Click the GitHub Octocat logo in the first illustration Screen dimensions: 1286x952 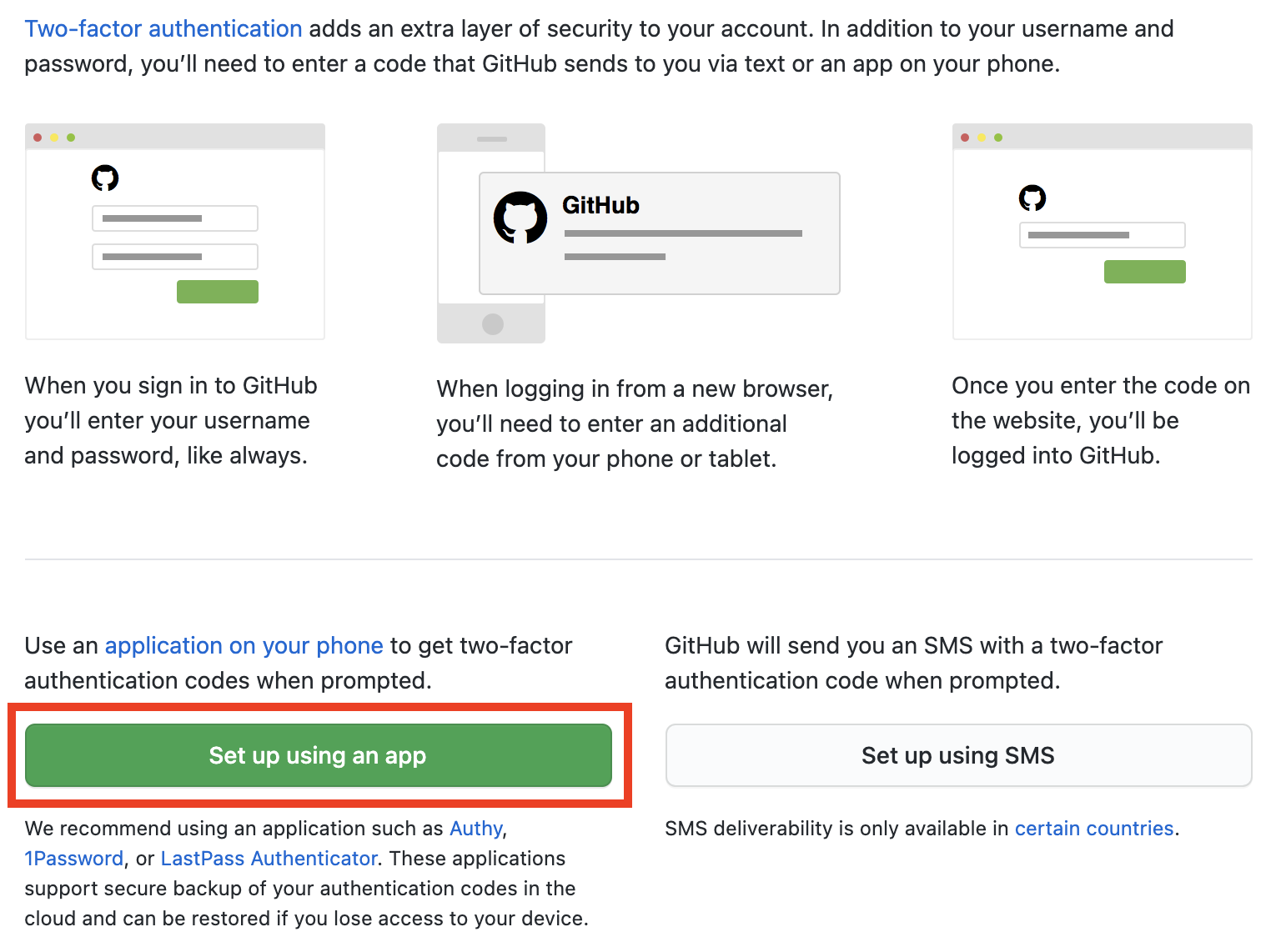click(x=105, y=178)
